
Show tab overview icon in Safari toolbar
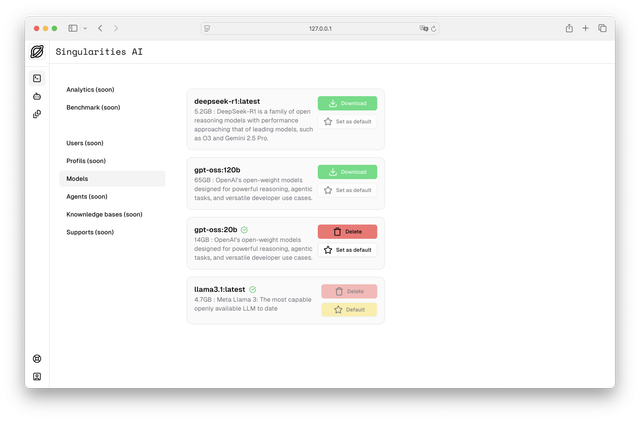pos(602,28)
